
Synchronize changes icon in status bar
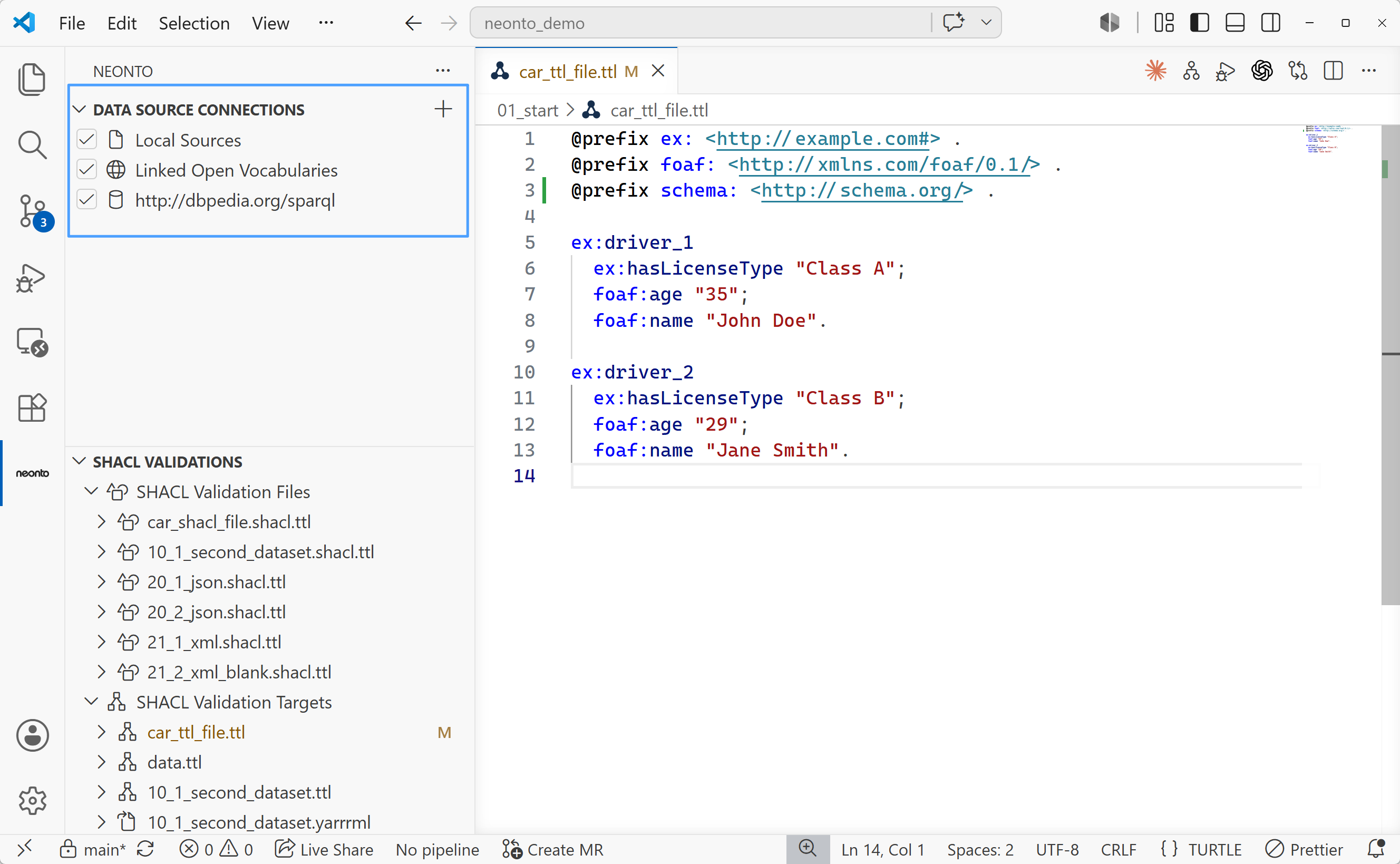pos(145,849)
